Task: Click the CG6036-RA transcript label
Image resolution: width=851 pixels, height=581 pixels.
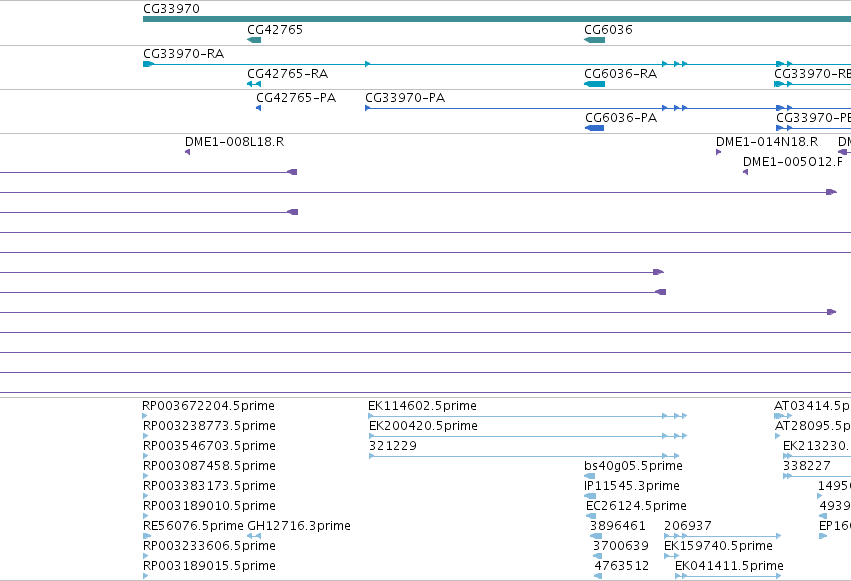Action: pos(620,74)
